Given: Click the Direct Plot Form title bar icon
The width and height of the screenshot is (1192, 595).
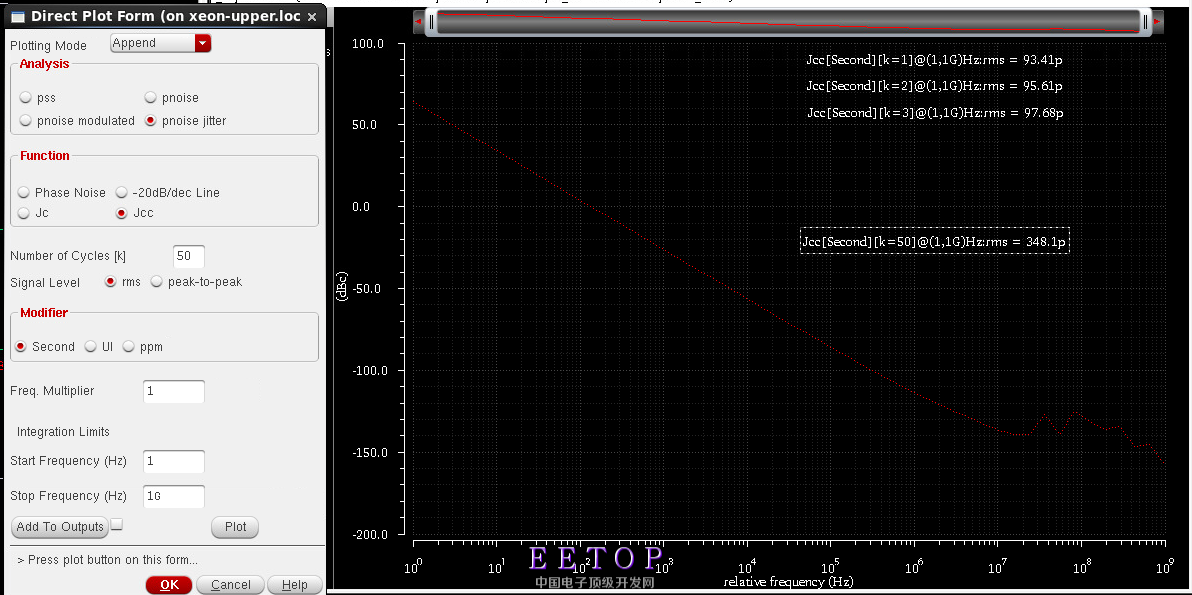Looking at the screenshot, I should click(18, 17).
